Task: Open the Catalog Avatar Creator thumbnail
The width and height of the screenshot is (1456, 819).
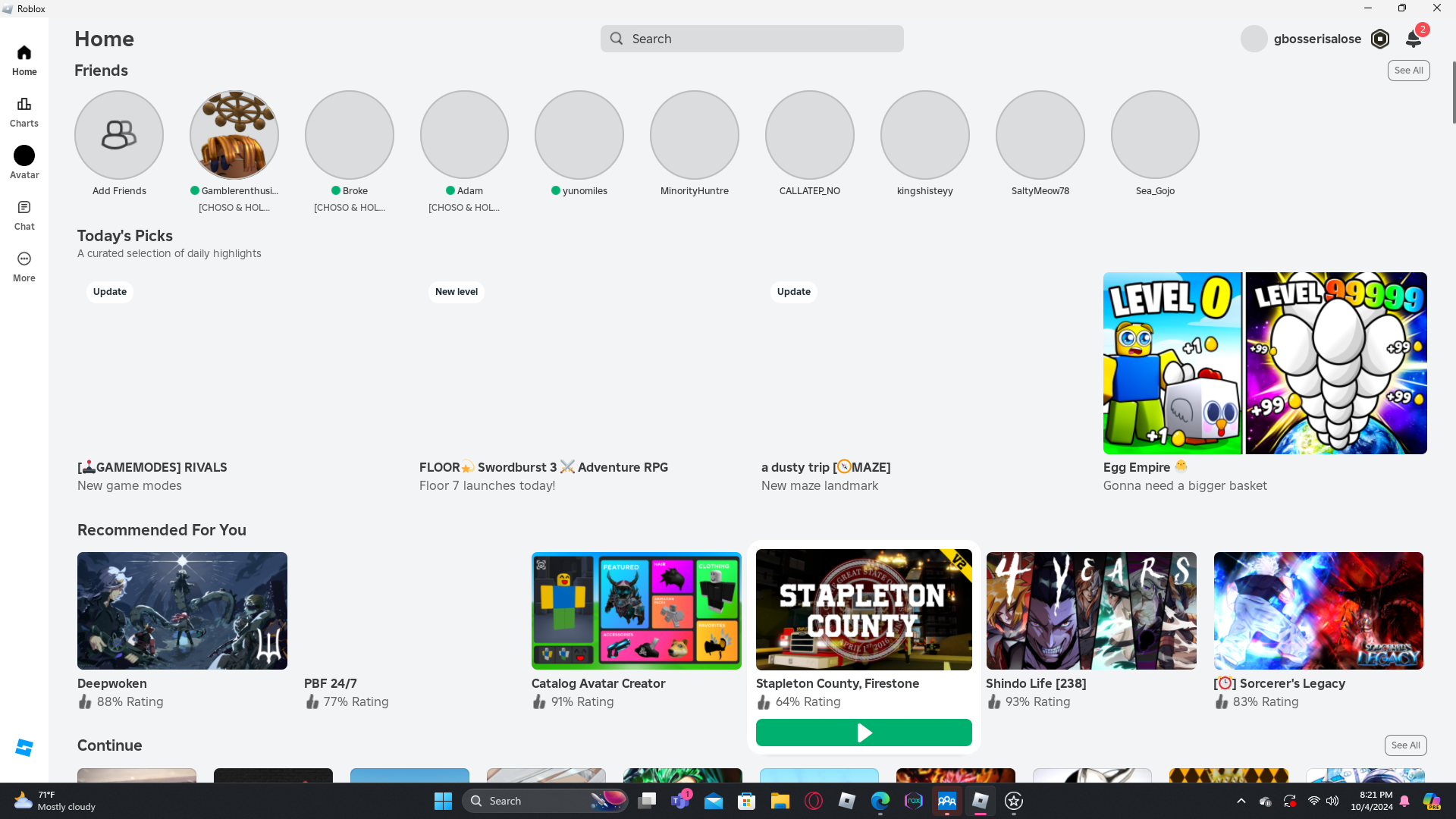Action: 636,610
